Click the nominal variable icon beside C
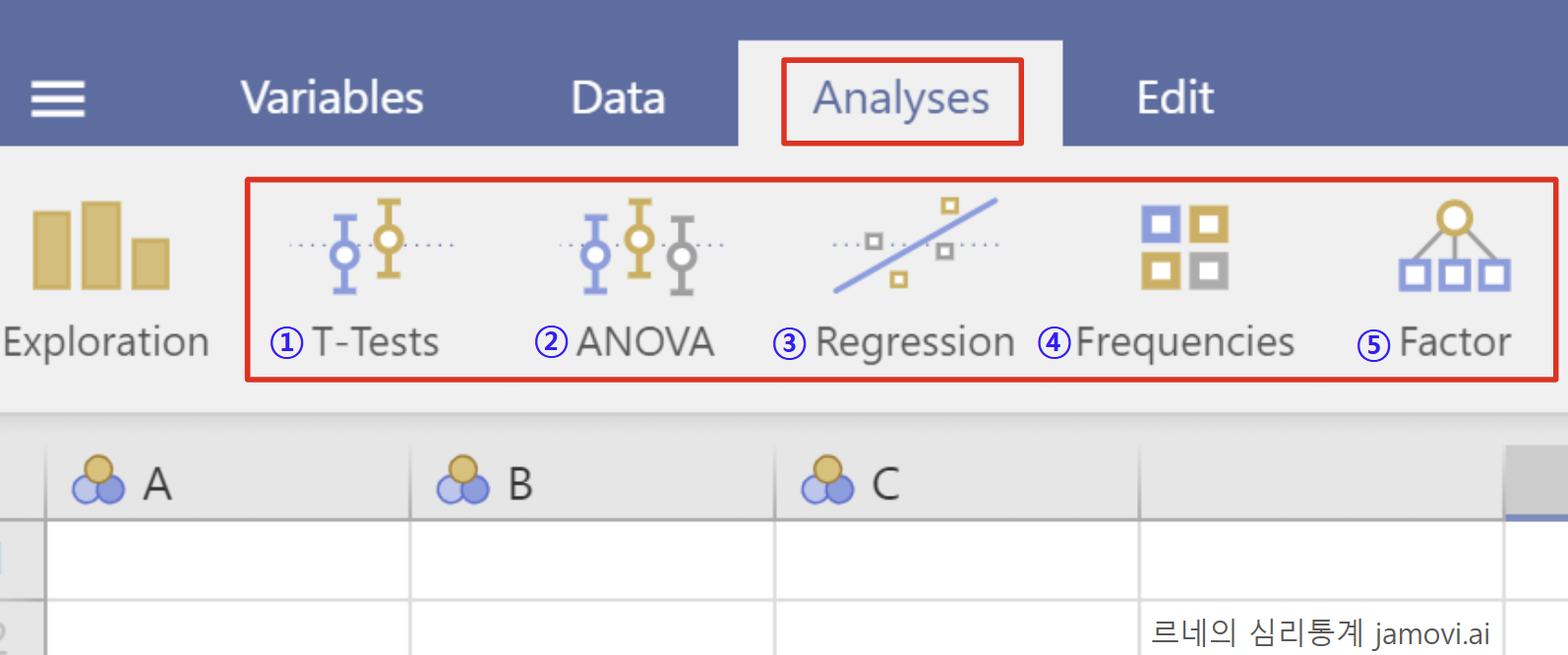Image resolution: width=1568 pixels, height=655 pixels. (827, 480)
